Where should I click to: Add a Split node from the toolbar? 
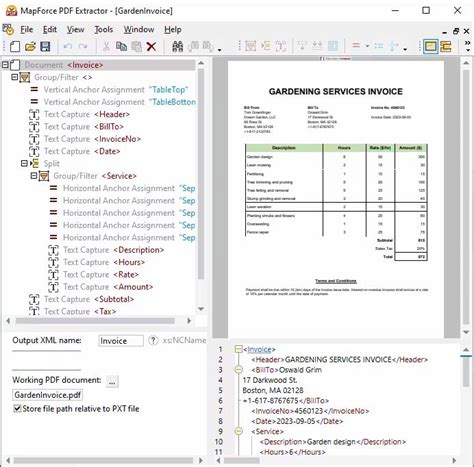(266, 46)
